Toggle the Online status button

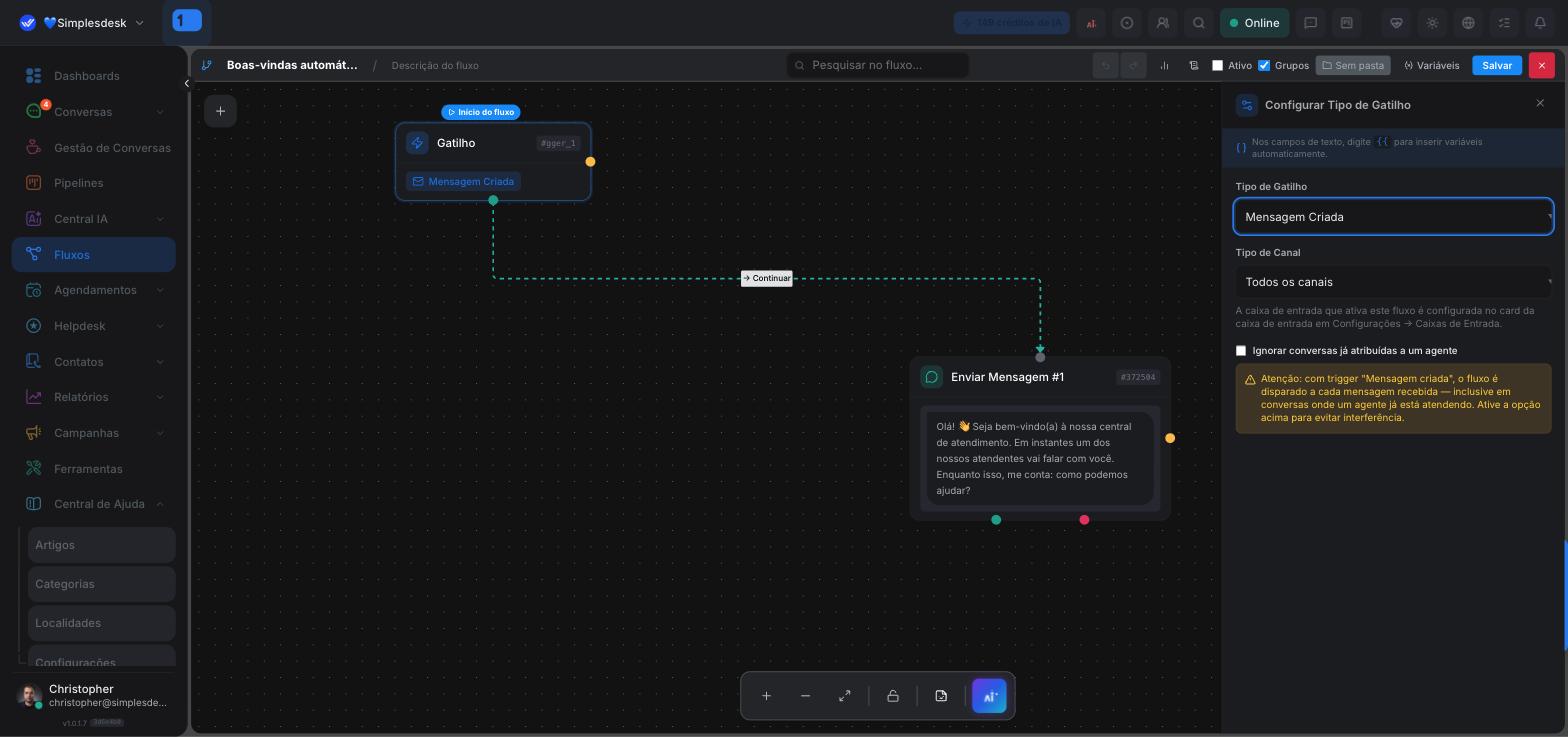pyautogui.click(x=1254, y=23)
